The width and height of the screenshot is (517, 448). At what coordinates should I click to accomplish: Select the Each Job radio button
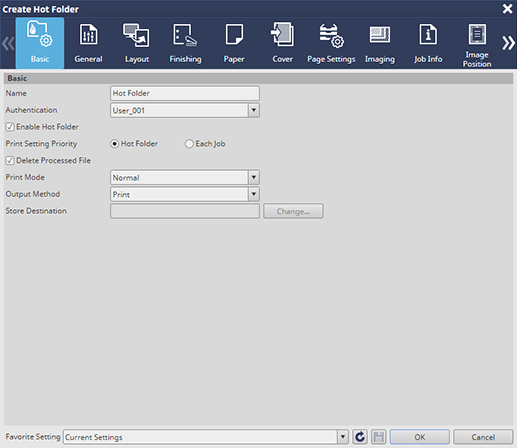pos(189,144)
